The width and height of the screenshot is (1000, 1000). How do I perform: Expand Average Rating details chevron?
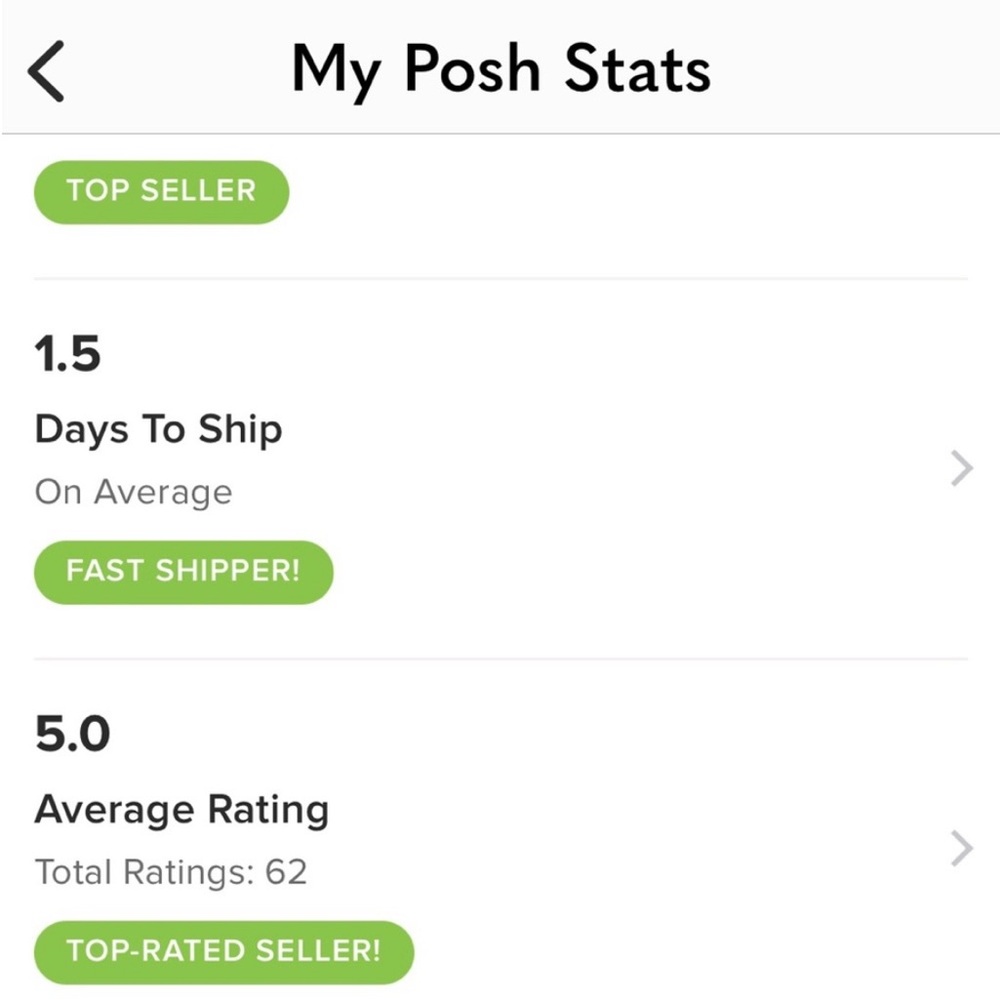point(961,848)
